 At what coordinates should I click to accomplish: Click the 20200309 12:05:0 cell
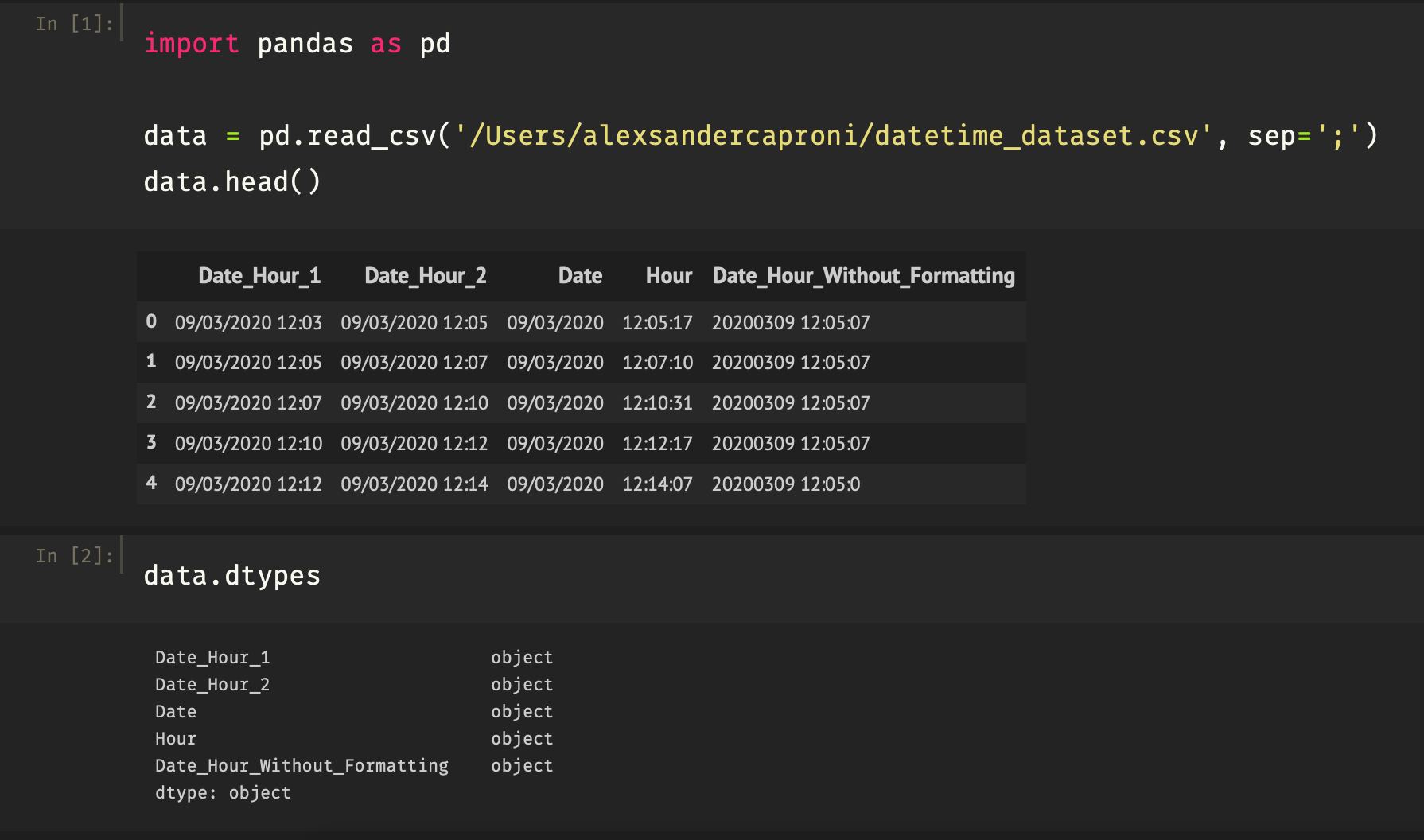click(x=786, y=484)
